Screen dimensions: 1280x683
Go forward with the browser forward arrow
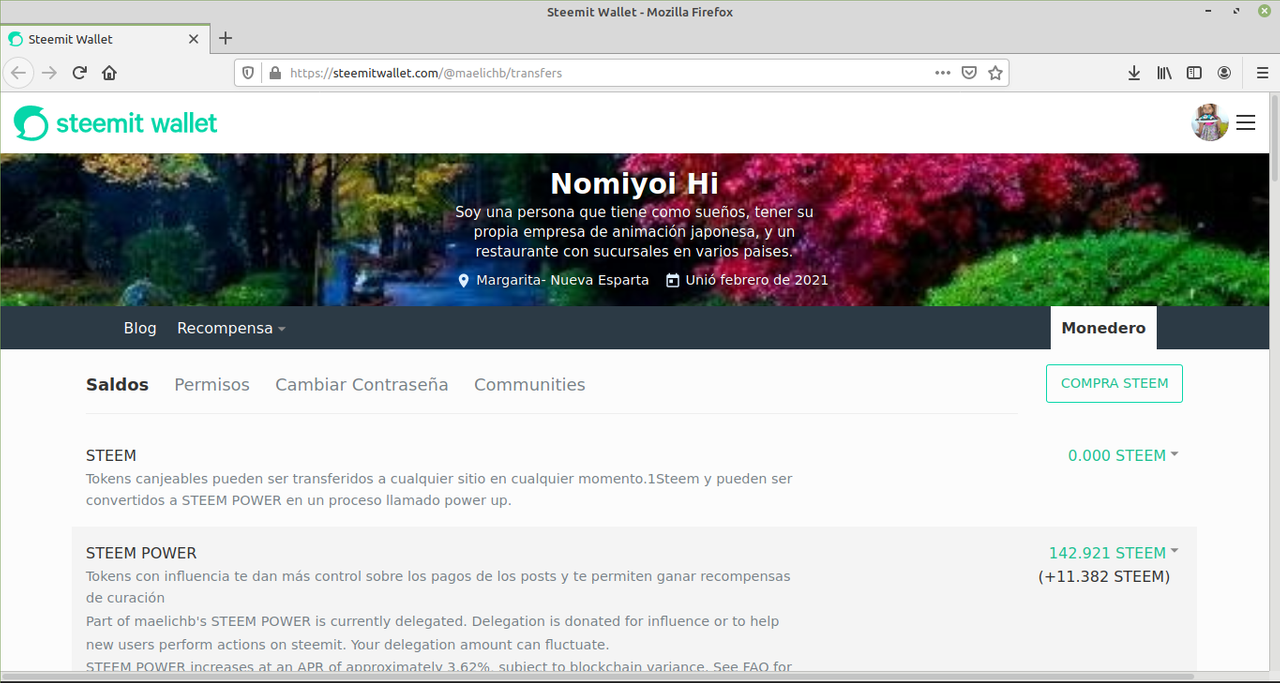50,73
